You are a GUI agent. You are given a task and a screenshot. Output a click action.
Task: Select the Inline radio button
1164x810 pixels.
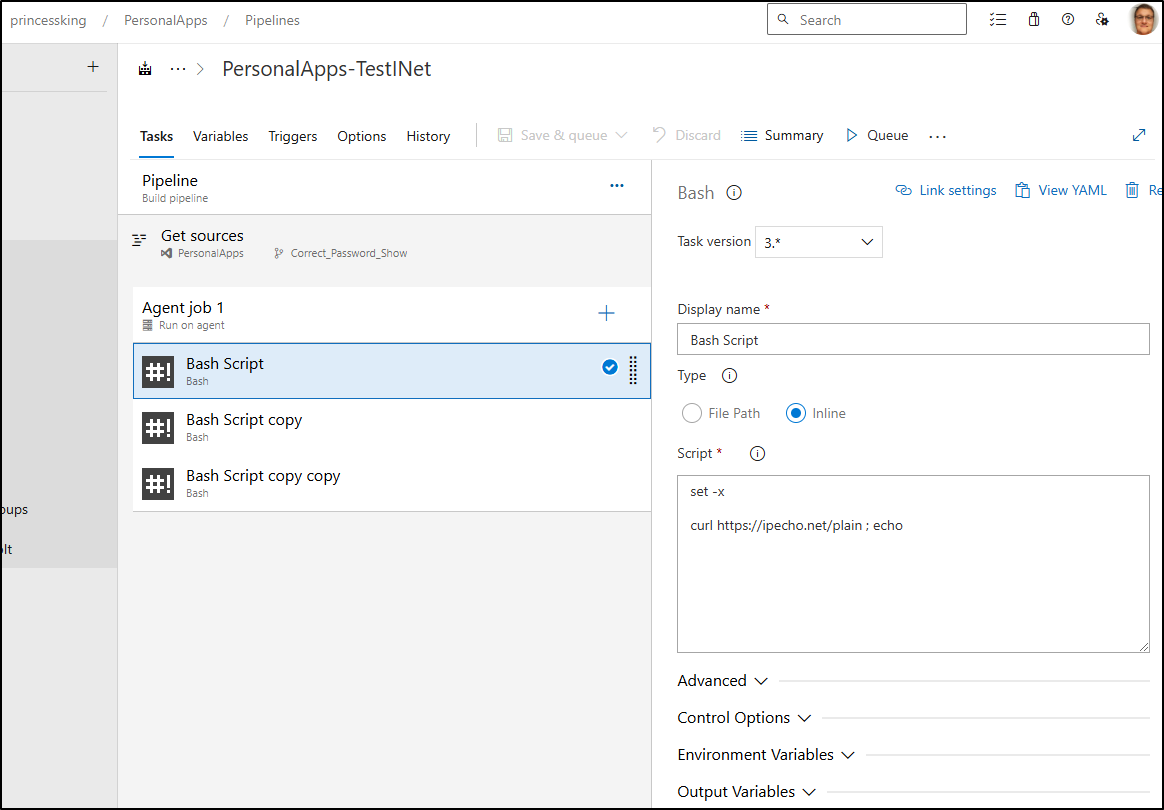(796, 414)
